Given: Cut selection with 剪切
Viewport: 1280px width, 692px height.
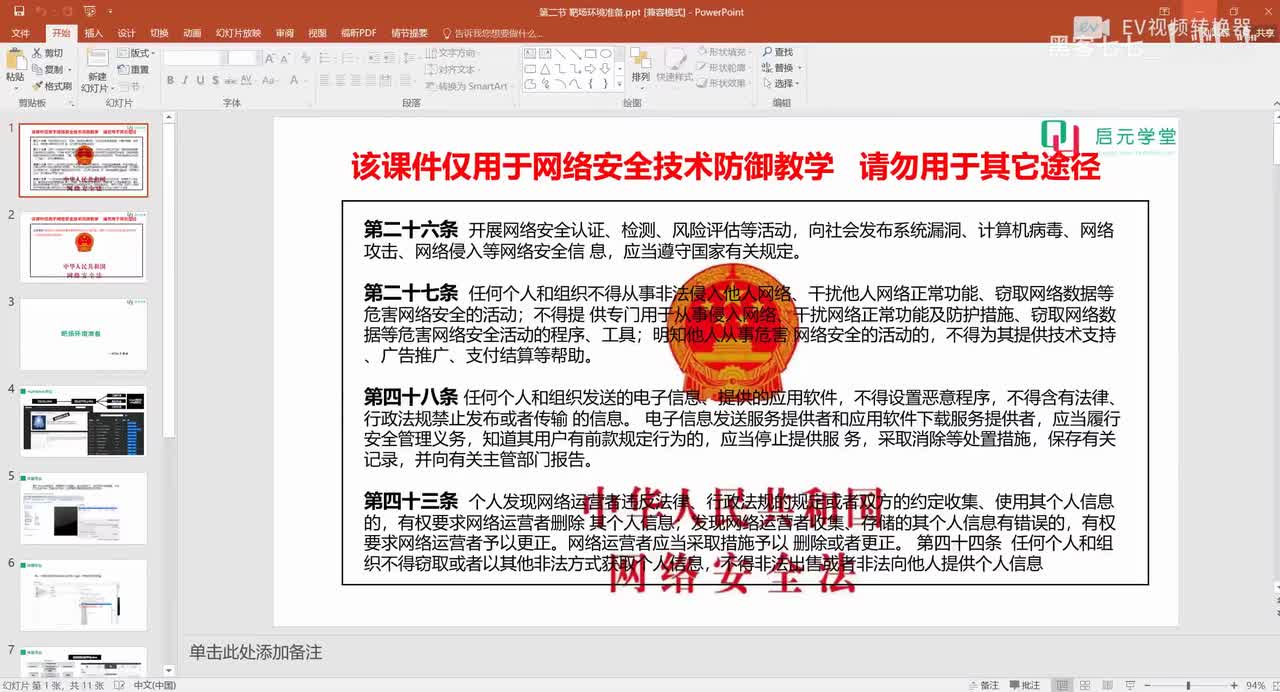Looking at the screenshot, I should pos(47,53).
